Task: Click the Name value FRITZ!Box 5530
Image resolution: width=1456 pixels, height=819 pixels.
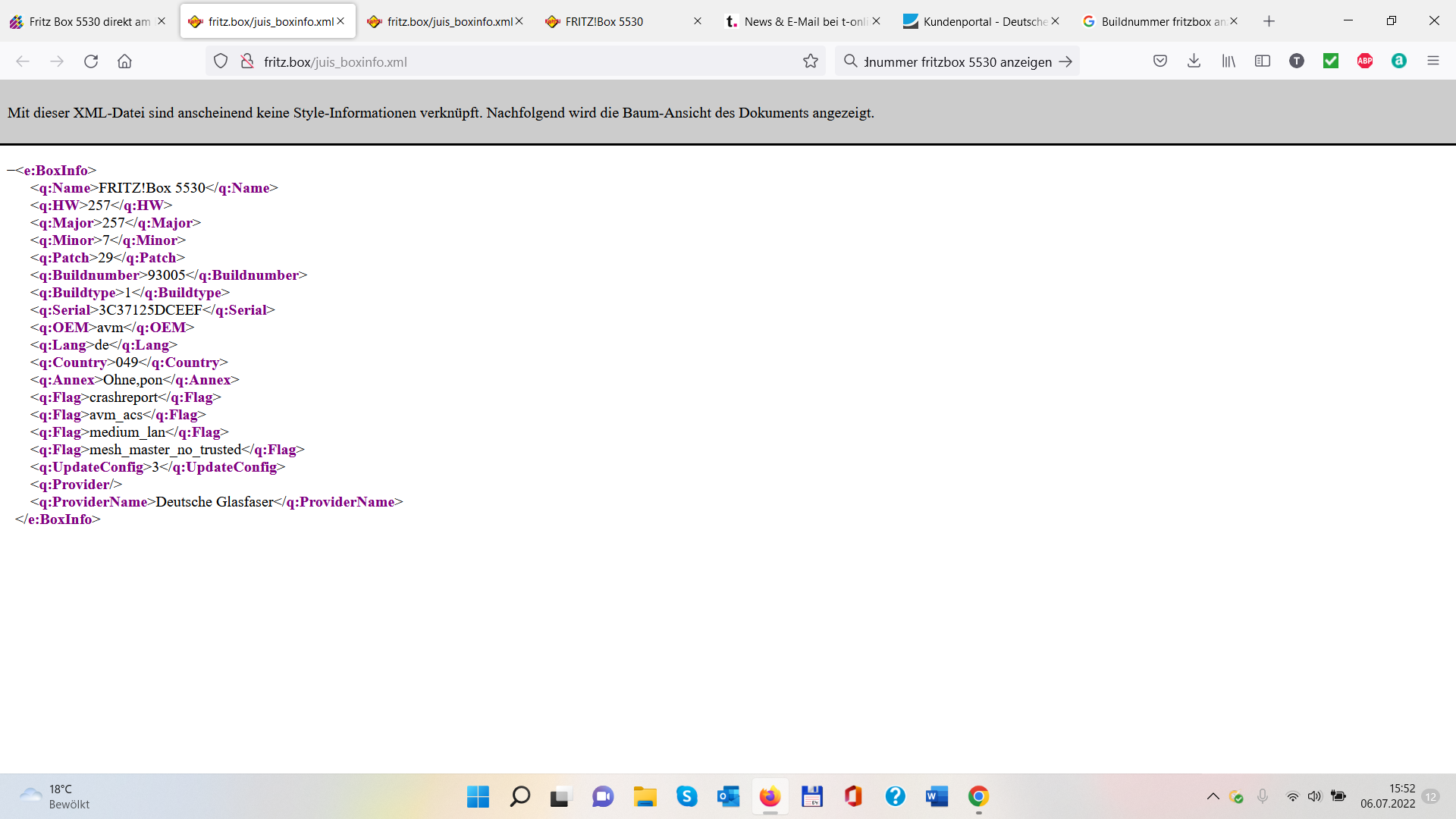Action: (152, 188)
